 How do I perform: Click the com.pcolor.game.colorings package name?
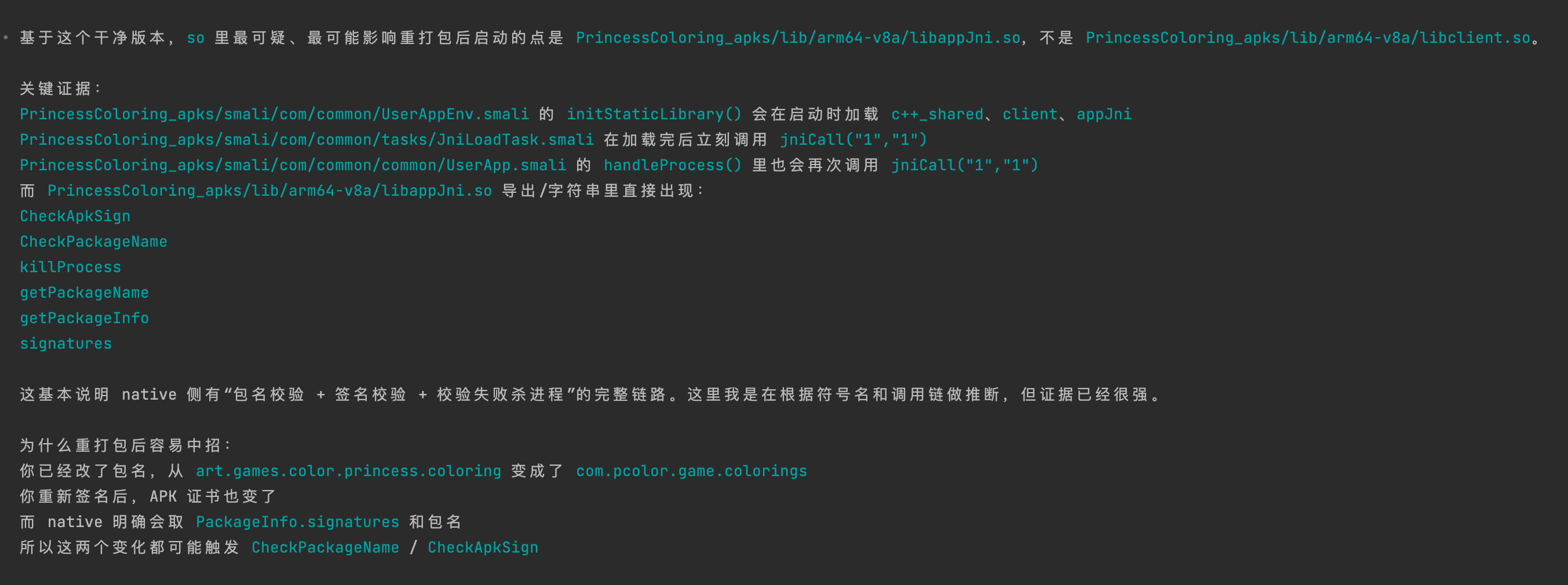[691, 471]
